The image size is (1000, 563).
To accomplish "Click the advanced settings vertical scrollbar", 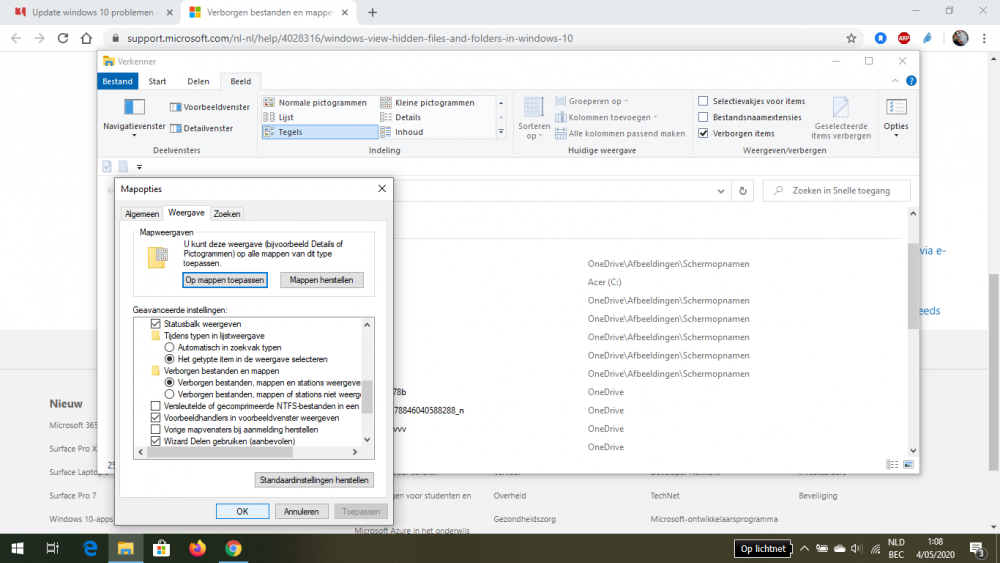I will click(x=367, y=394).
